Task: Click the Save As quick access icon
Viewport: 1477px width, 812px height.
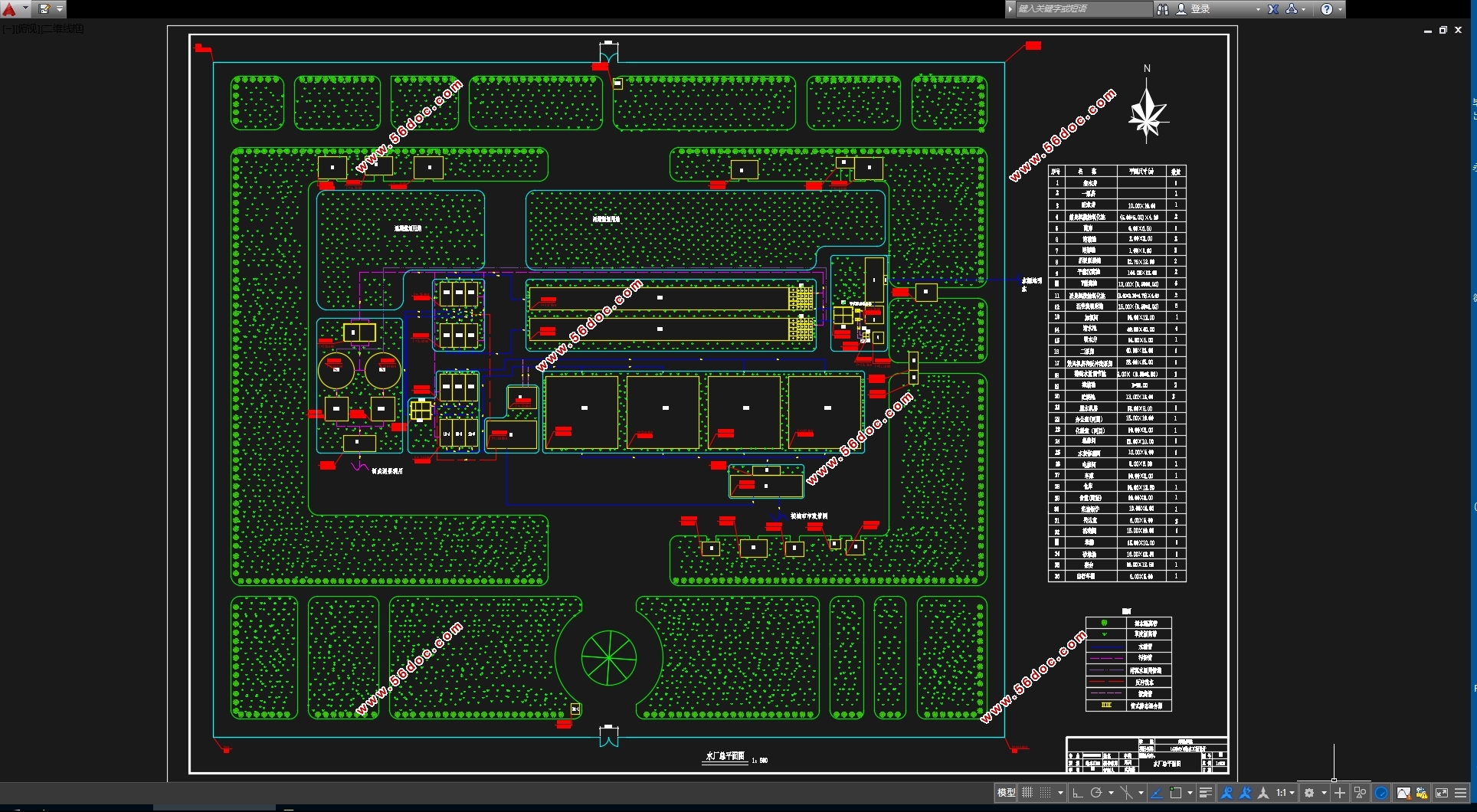Action: coord(44,9)
